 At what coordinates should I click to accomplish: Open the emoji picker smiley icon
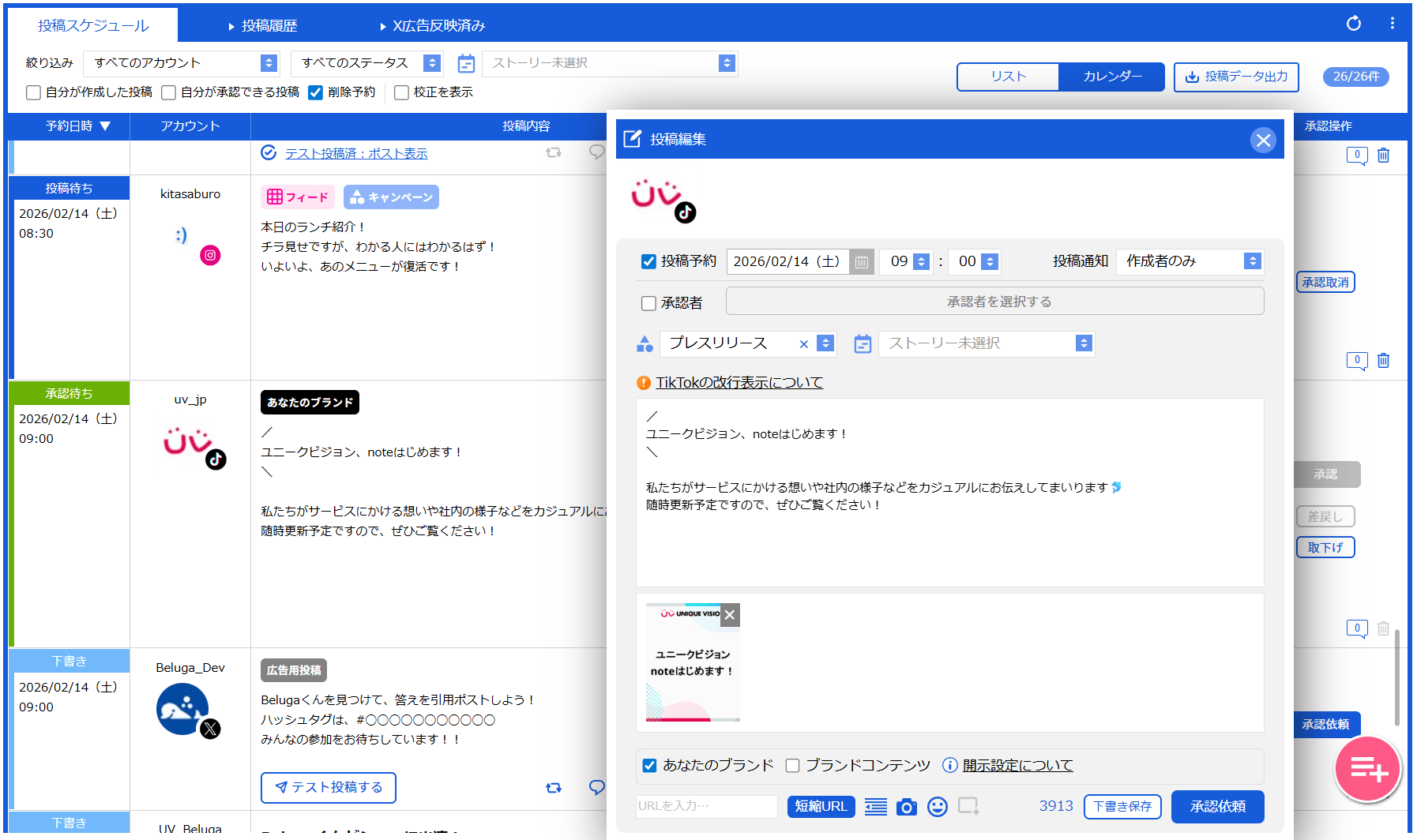click(x=938, y=807)
